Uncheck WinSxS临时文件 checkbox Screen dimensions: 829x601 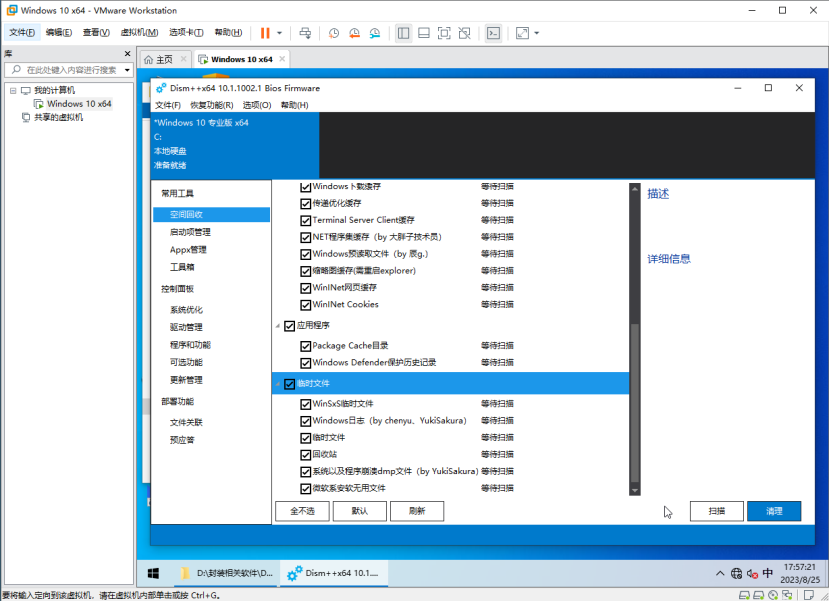305,404
